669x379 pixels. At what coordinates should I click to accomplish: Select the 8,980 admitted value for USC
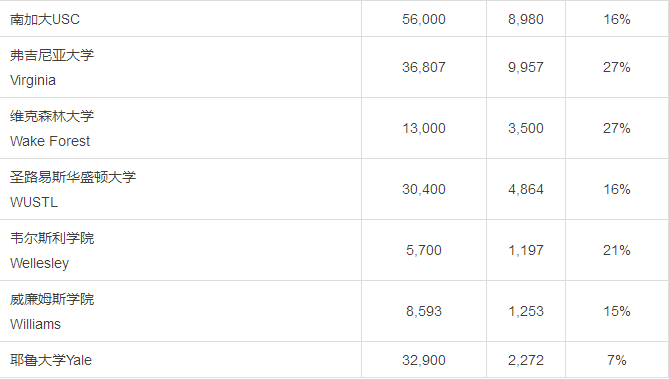point(526,19)
